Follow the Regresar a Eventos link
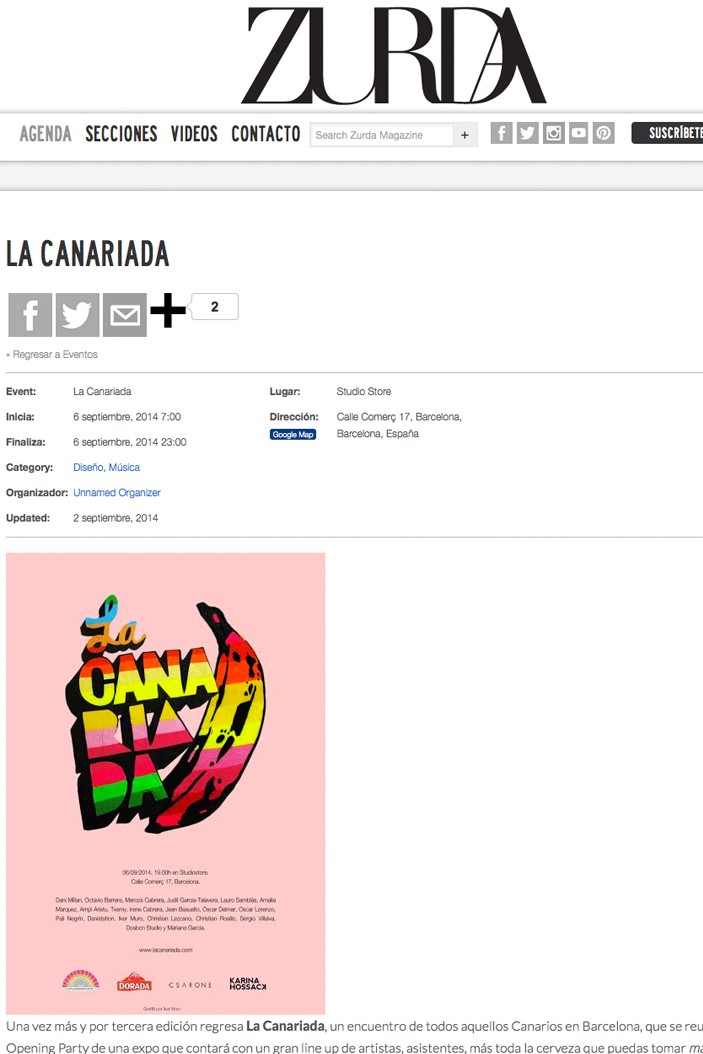 tap(55, 354)
